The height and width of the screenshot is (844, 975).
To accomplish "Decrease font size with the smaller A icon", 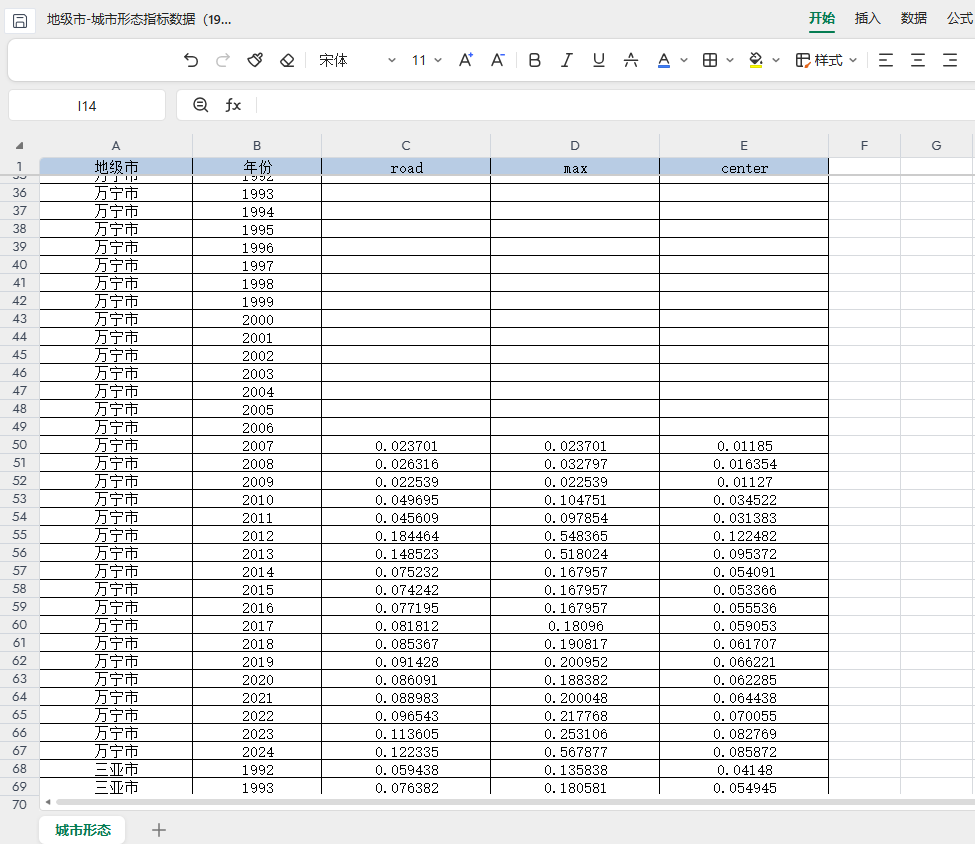I will tap(498, 61).
